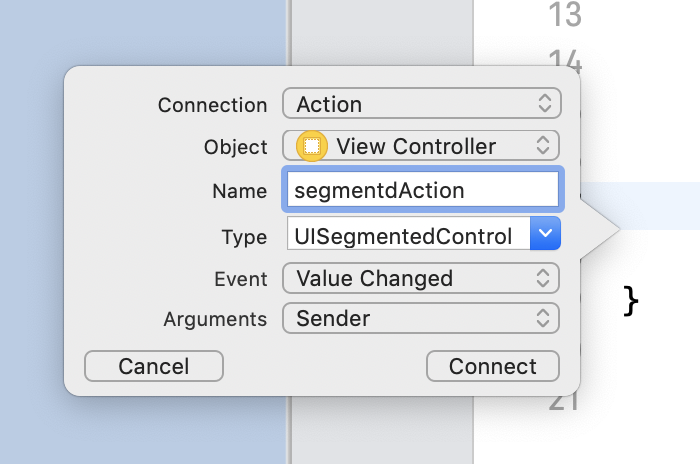Click line number 21 in gutter
The height and width of the screenshot is (464, 700).
565,402
